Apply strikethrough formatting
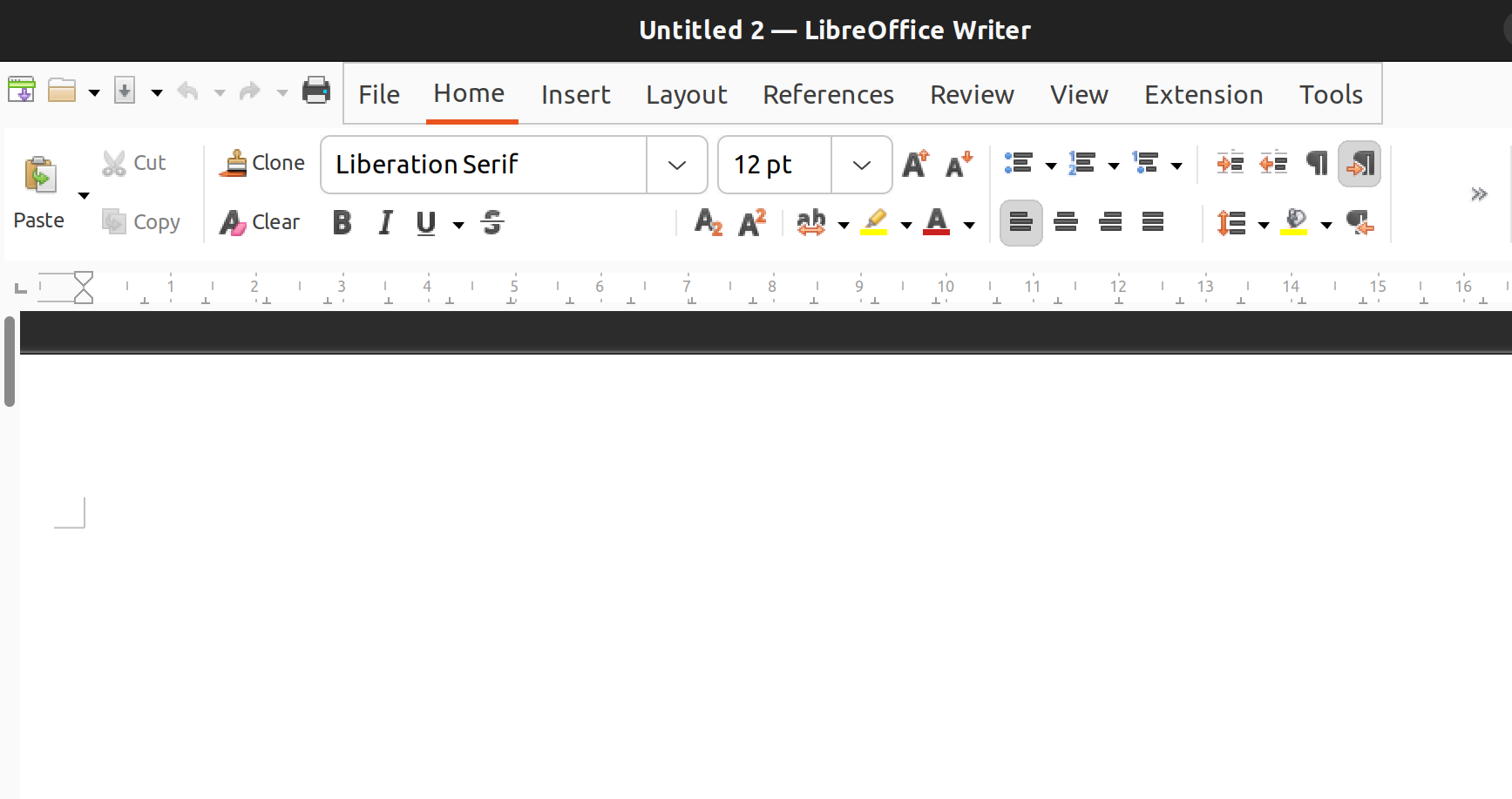Viewport: 1512px width, 799px height. click(492, 223)
